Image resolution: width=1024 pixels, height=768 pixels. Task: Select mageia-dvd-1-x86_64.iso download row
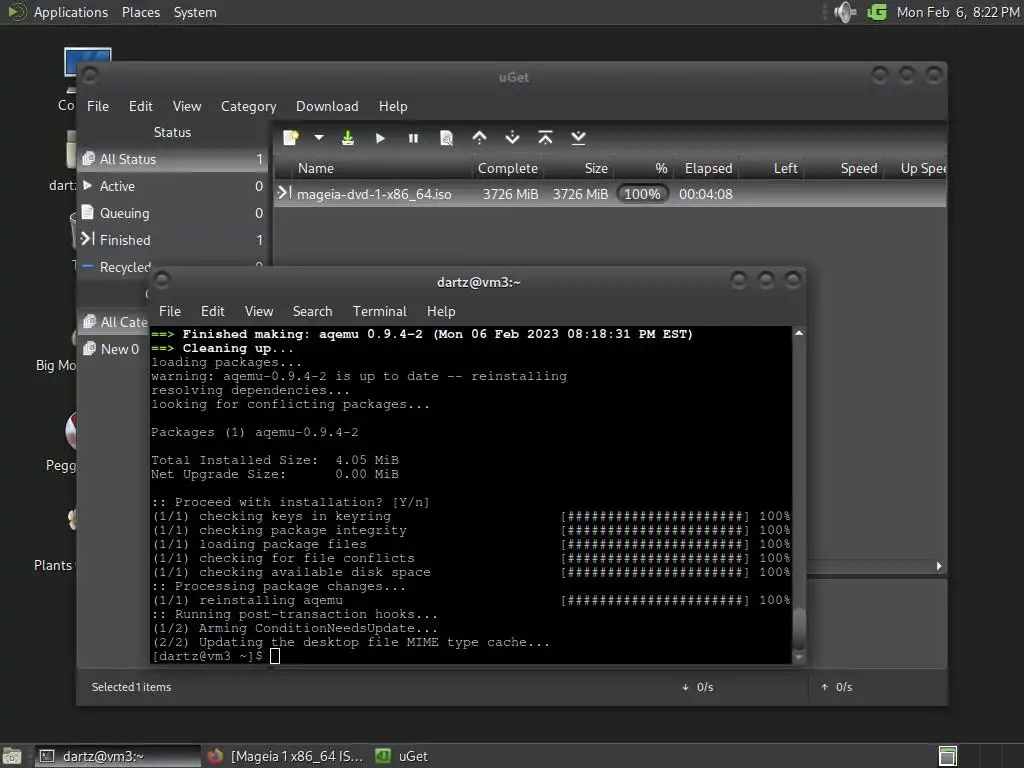click(610, 194)
